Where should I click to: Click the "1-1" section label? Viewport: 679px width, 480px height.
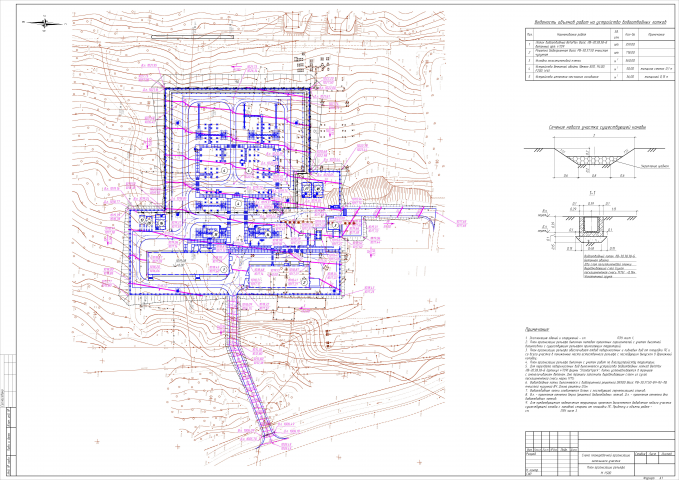(x=592, y=193)
